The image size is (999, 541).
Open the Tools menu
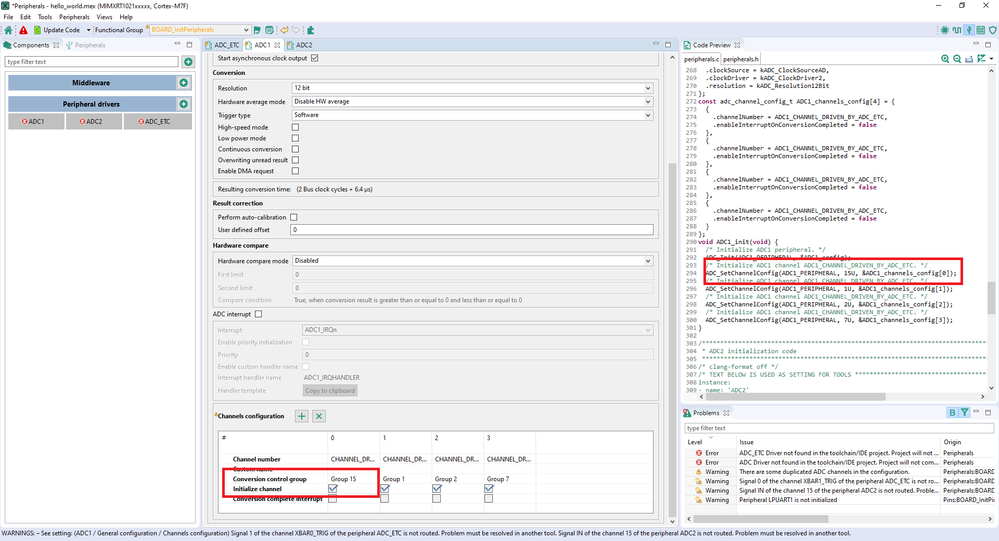coord(45,17)
